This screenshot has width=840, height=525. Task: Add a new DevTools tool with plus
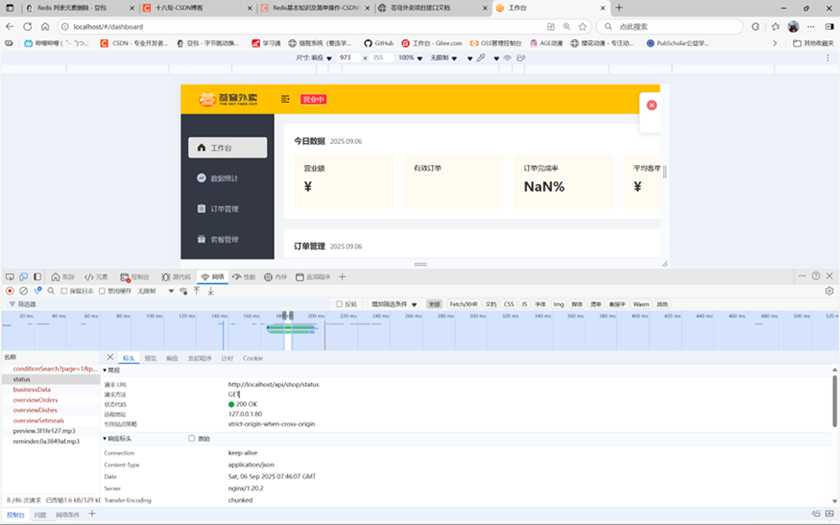tap(342, 277)
